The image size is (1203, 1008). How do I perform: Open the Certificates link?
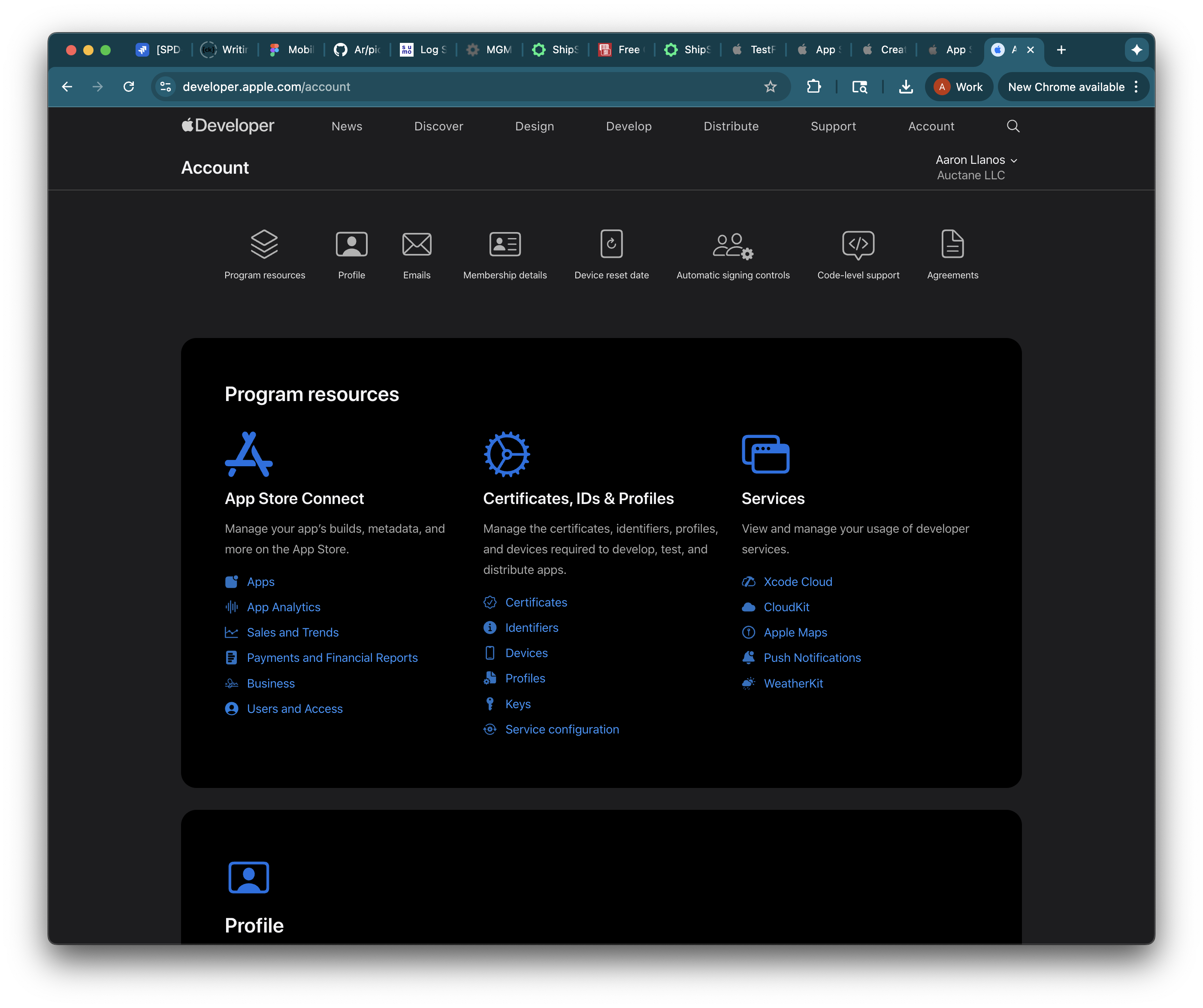[535, 602]
